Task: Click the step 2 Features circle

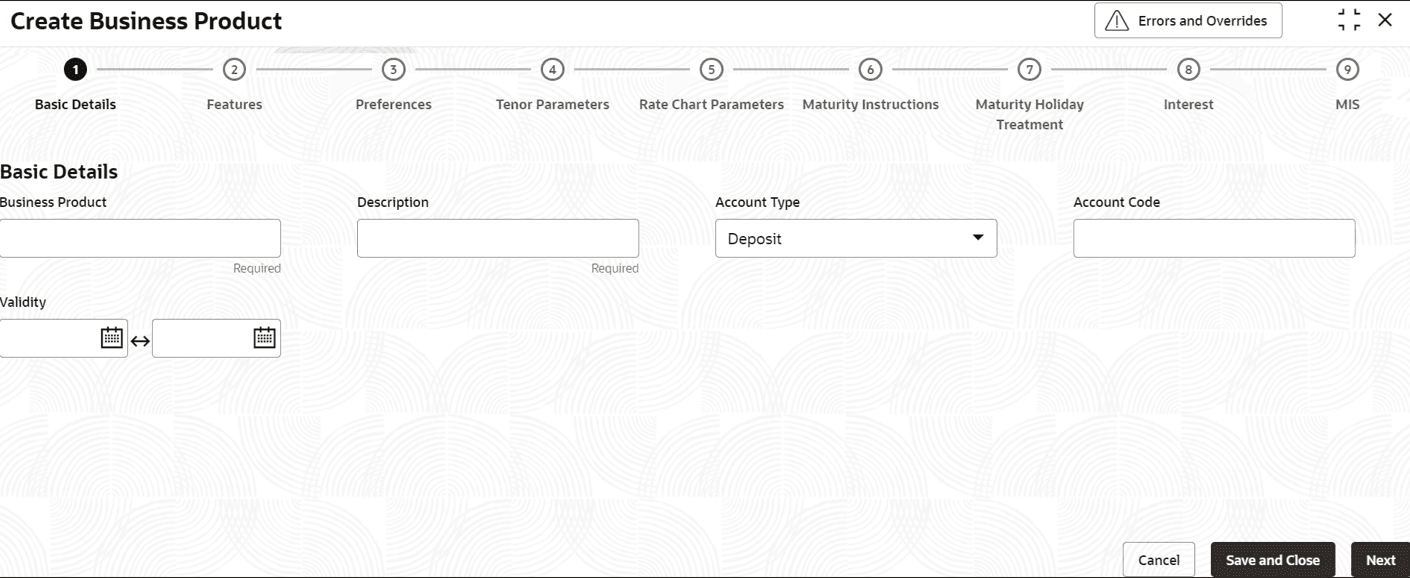Action: coord(234,69)
